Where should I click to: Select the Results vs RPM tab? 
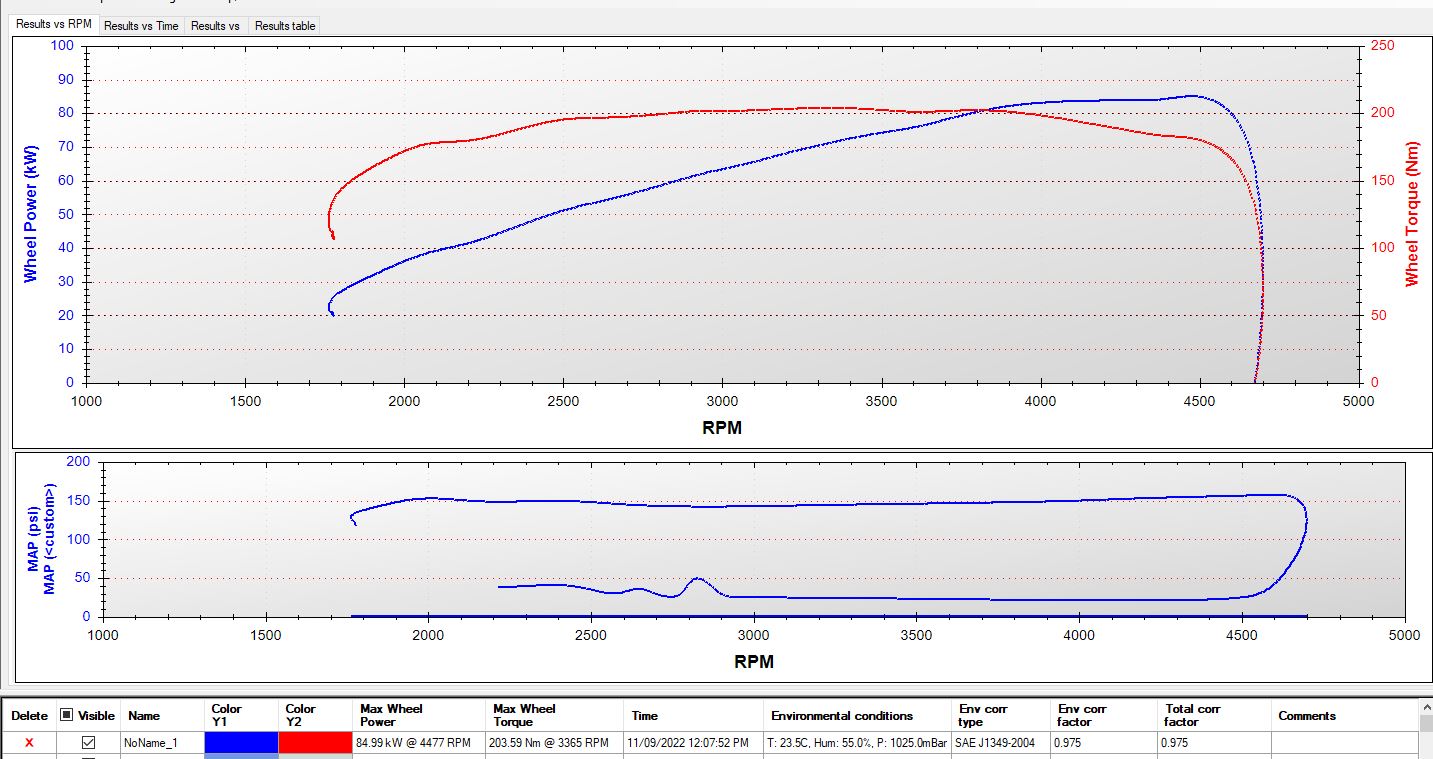[55, 23]
